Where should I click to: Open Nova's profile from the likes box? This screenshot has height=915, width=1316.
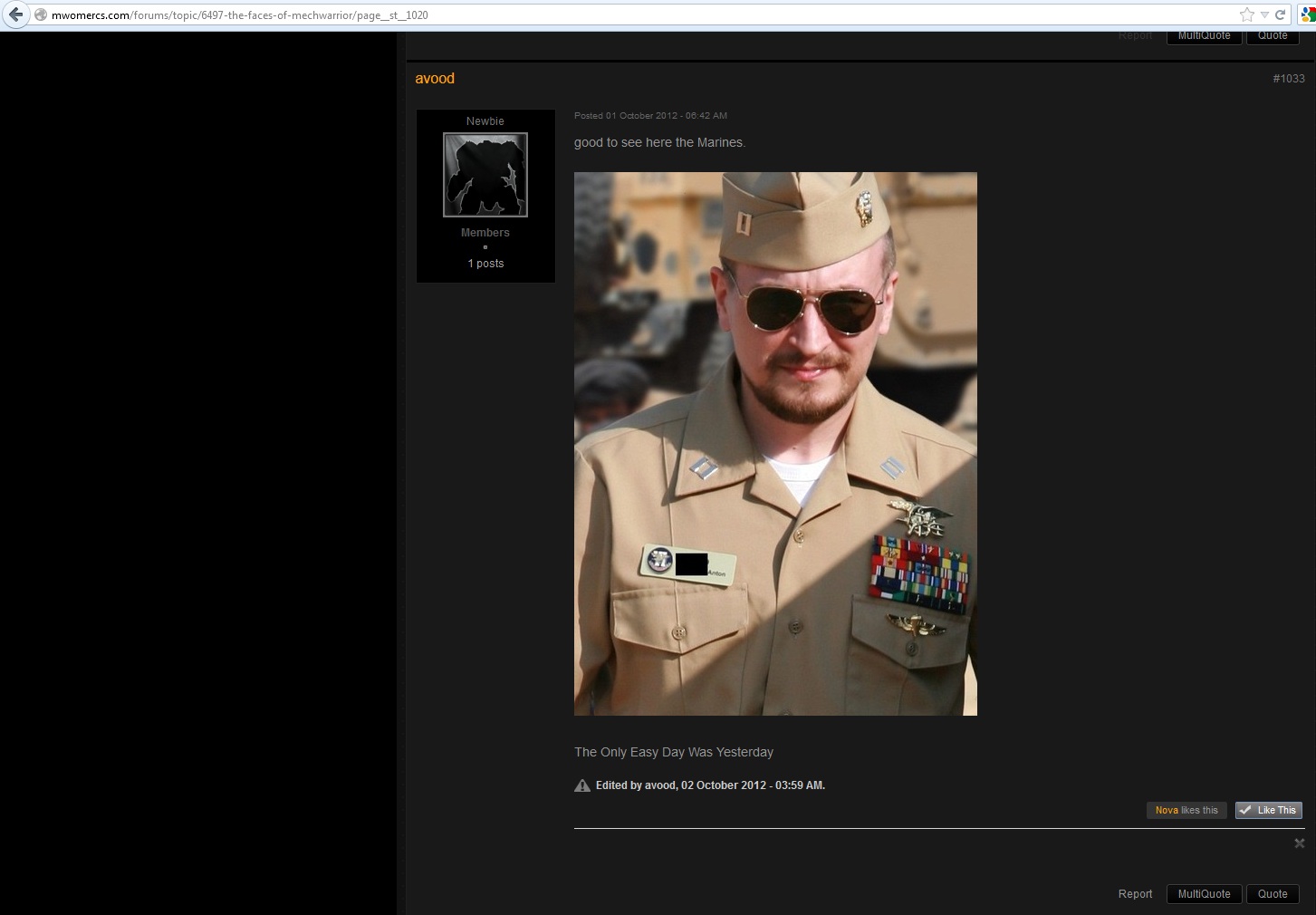[x=1167, y=810]
